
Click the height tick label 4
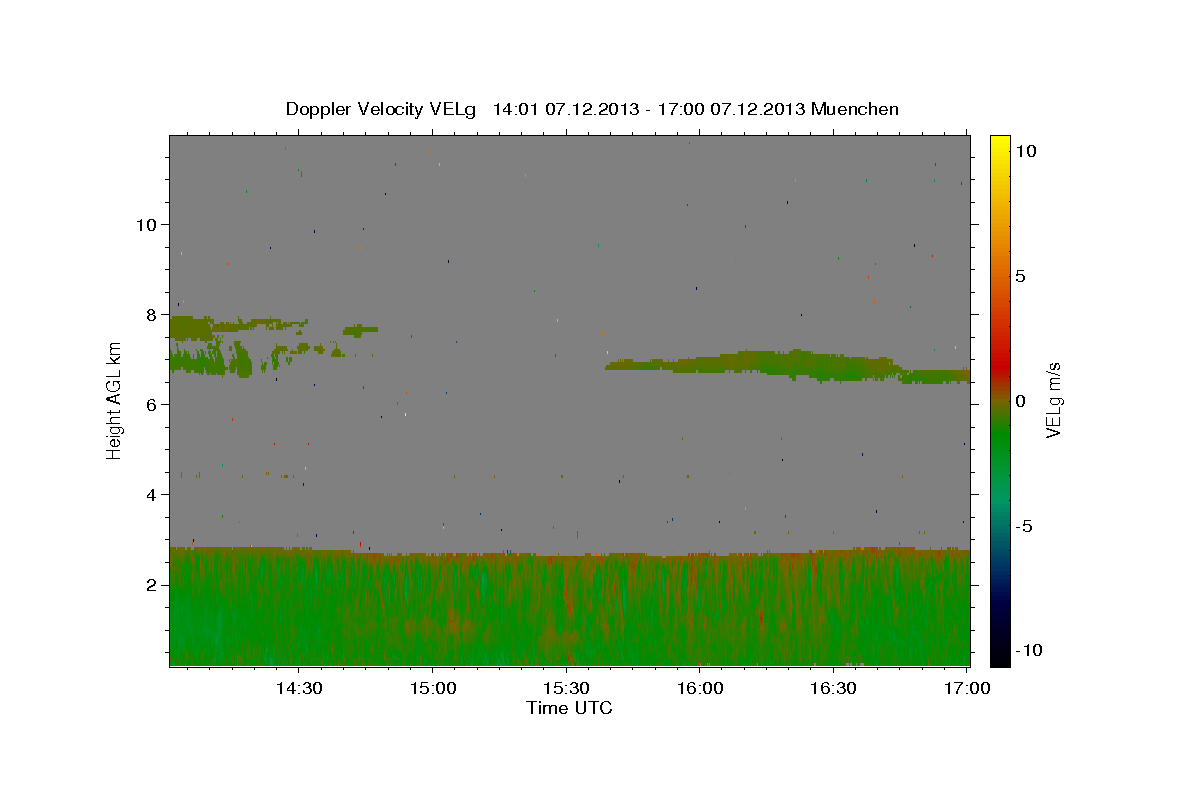(x=152, y=494)
